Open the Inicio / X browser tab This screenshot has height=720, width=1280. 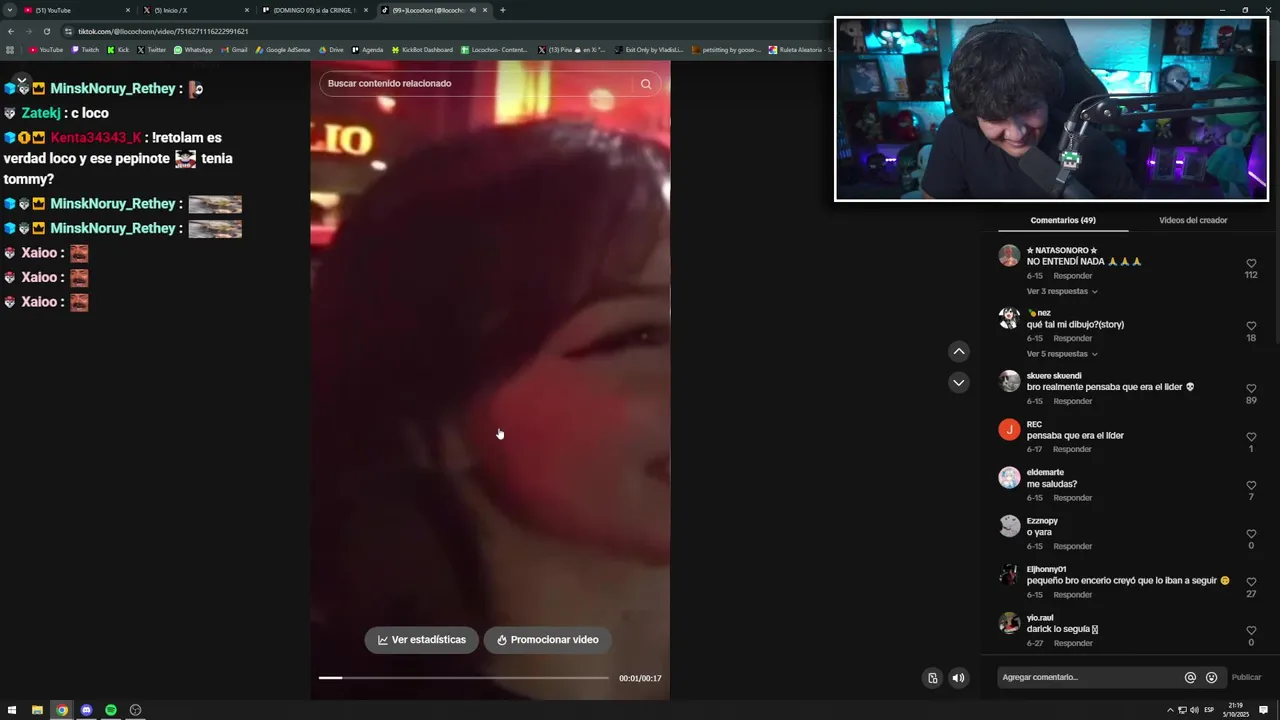coord(195,10)
